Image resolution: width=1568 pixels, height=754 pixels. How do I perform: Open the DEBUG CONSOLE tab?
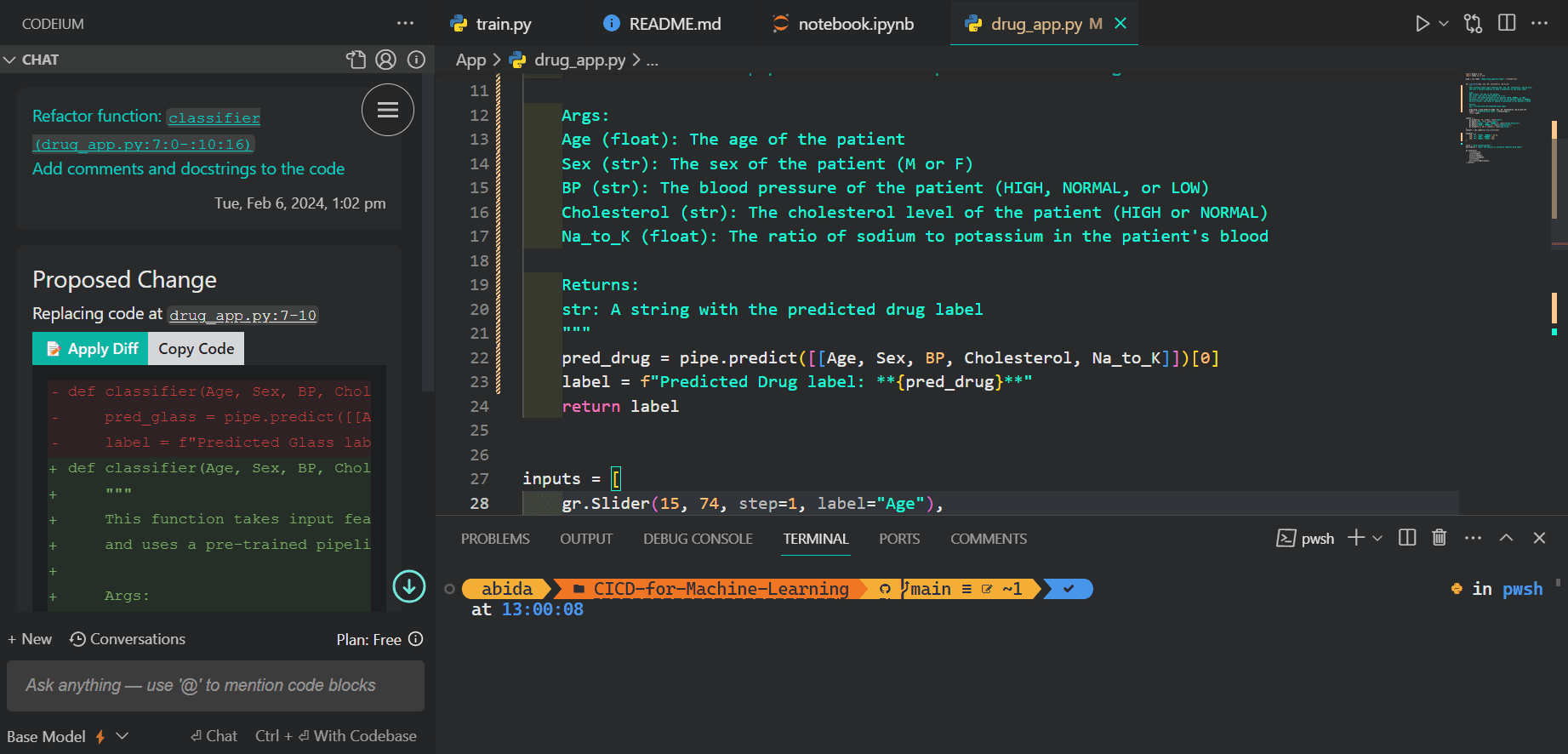point(698,539)
